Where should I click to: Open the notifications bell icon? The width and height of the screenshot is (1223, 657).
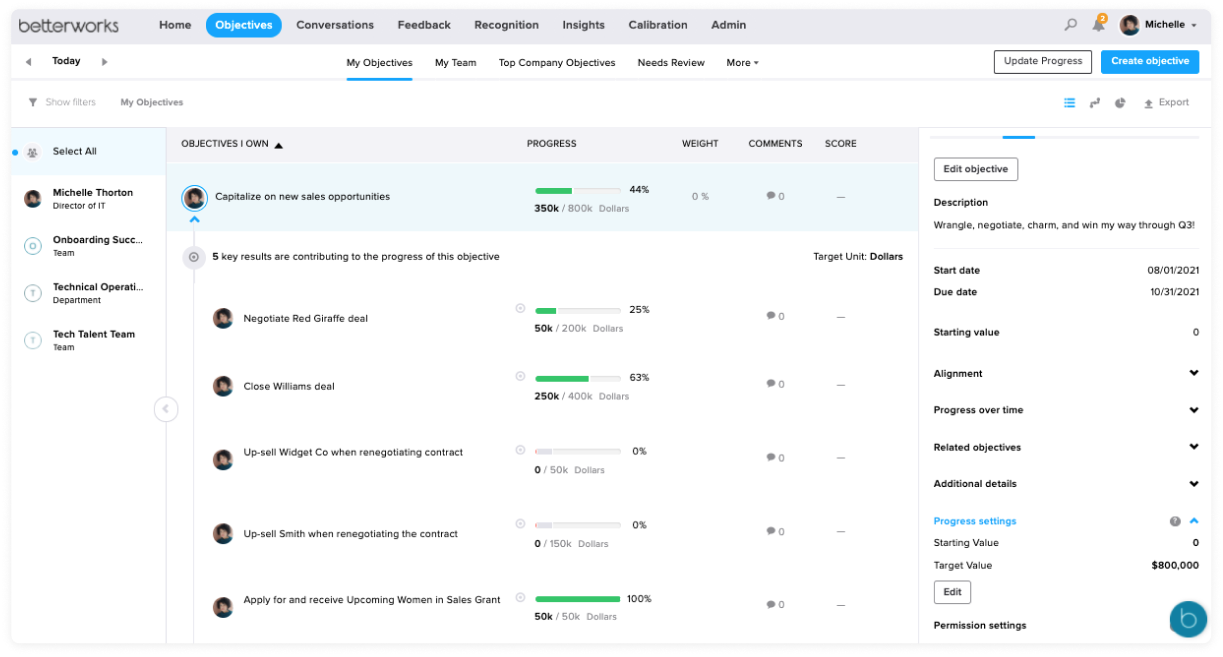[x=1098, y=25]
